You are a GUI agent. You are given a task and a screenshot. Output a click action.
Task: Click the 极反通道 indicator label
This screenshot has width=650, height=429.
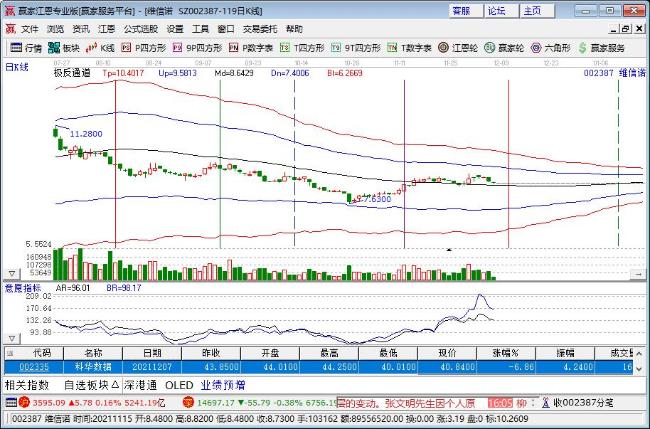[x=72, y=73]
